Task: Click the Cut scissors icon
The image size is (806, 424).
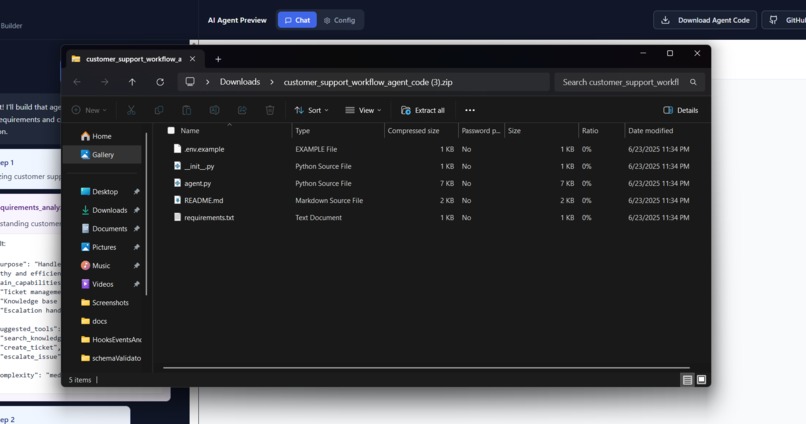Action: click(x=131, y=110)
